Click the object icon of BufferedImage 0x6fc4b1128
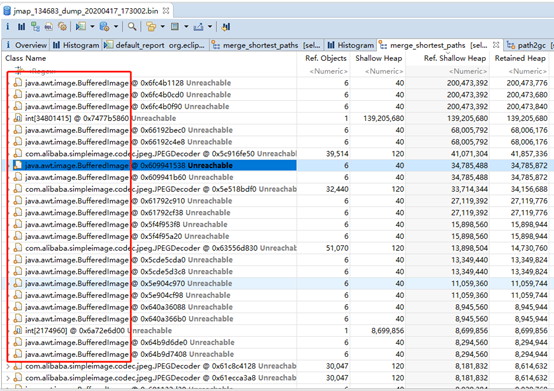The height and width of the screenshot is (391, 554). coord(18,83)
